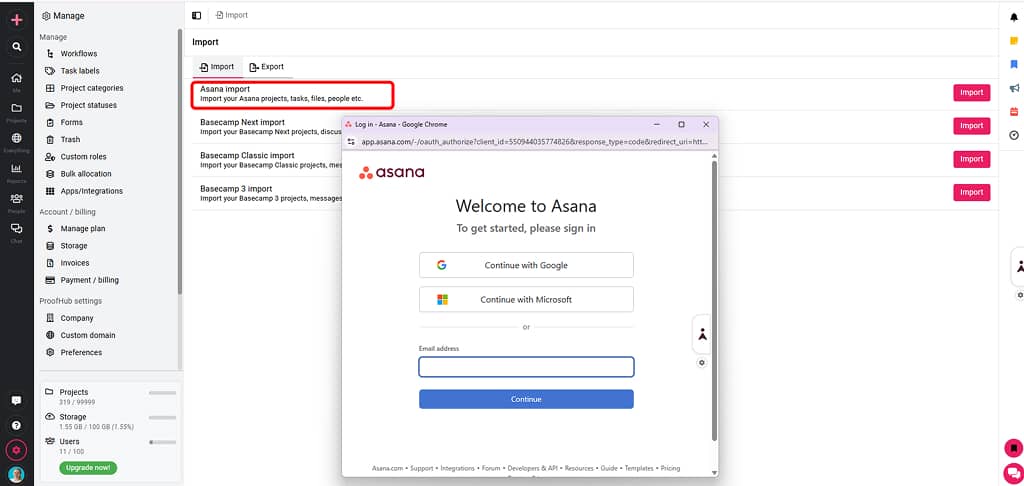The width and height of the screenshot is (1024, 486).
Task: Open Trash in Manage menu
Action: tap(70, 139)
